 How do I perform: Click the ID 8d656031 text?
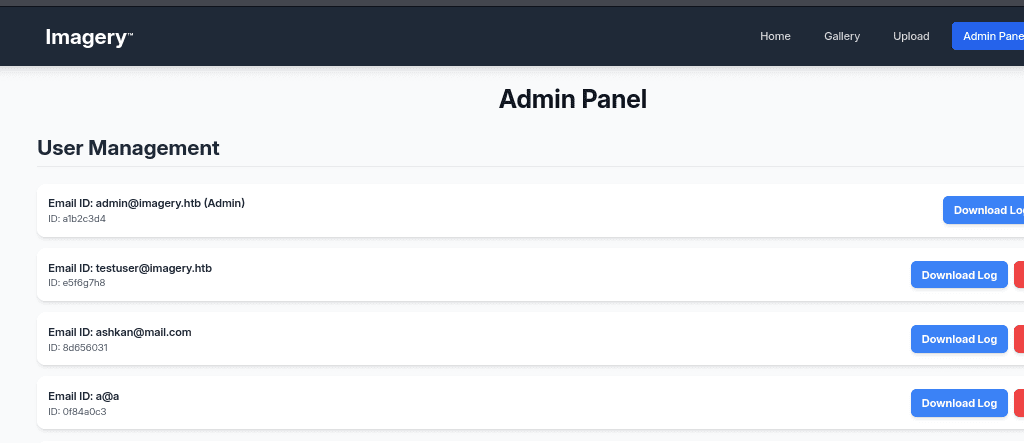pyautogui.click(x=78, y=347)
